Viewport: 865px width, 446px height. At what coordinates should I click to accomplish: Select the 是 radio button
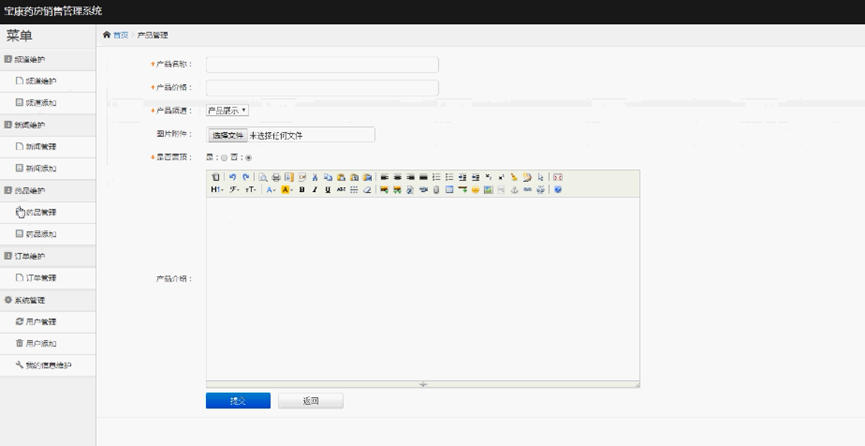[x=224, y=158]
